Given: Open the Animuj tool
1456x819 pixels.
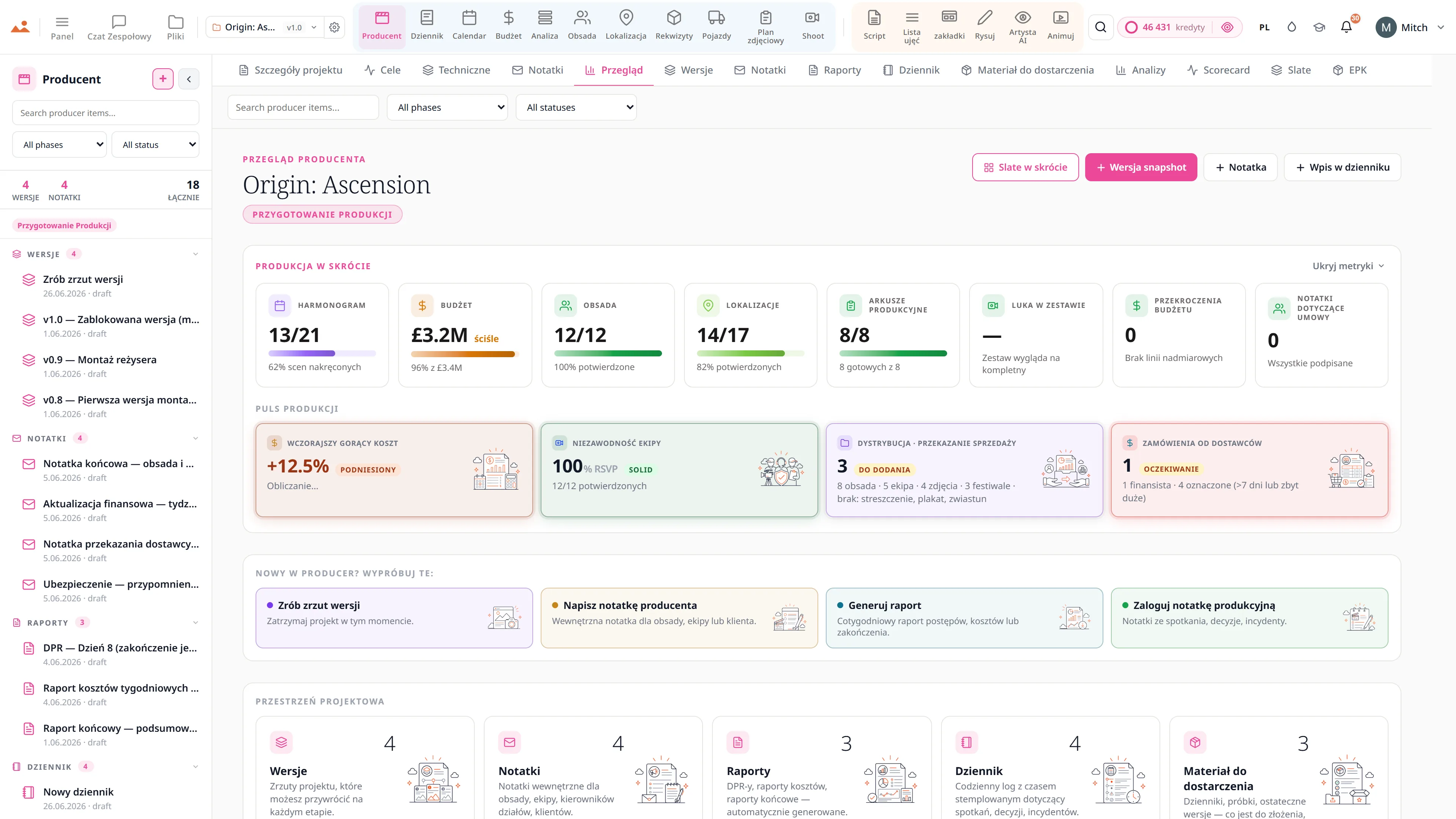Looking at the screenshot, I should coord(1061,26).
